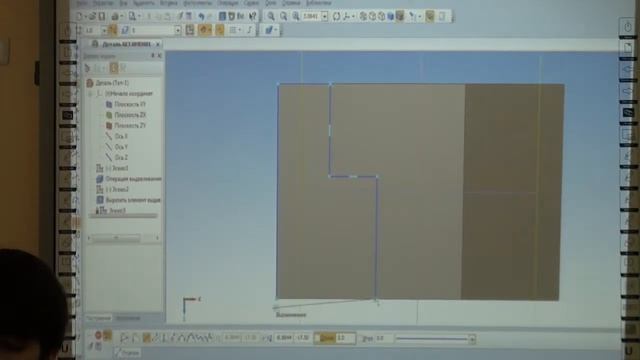Collapse the Начало координат tree node
640x360 pixels.
coord(90,93)
